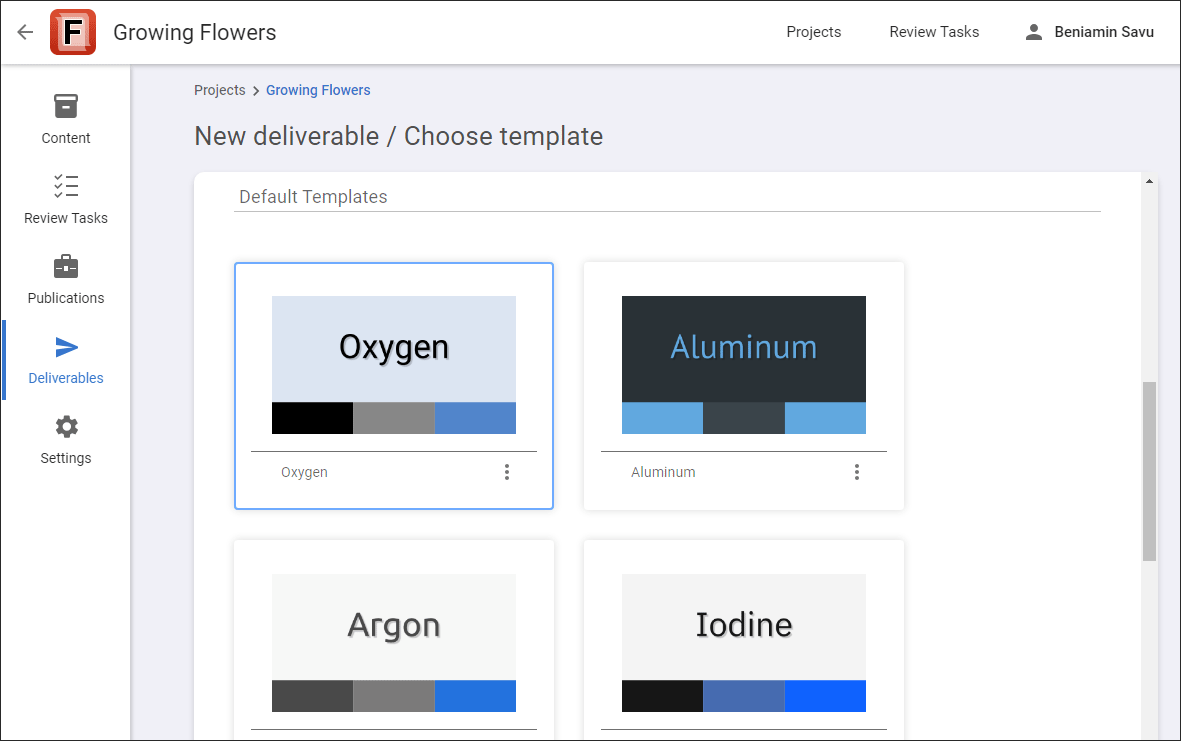
Task: Click the Default Templates heading
Action: pos(313,197)
